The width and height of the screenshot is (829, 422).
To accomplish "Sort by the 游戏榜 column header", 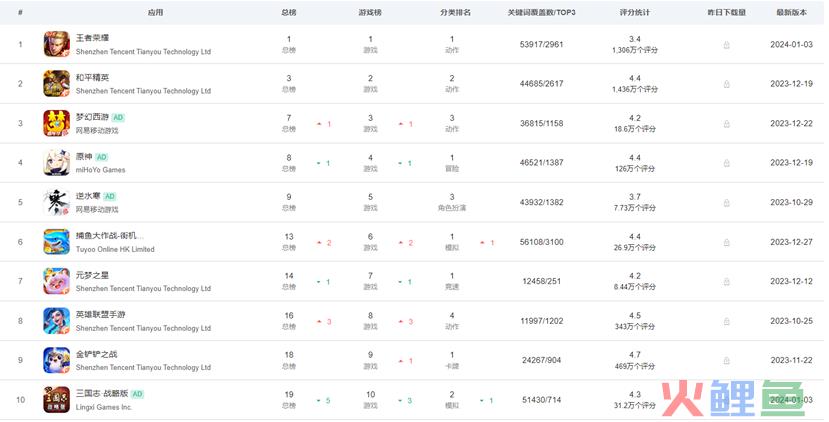I will (x=370, y=12).
